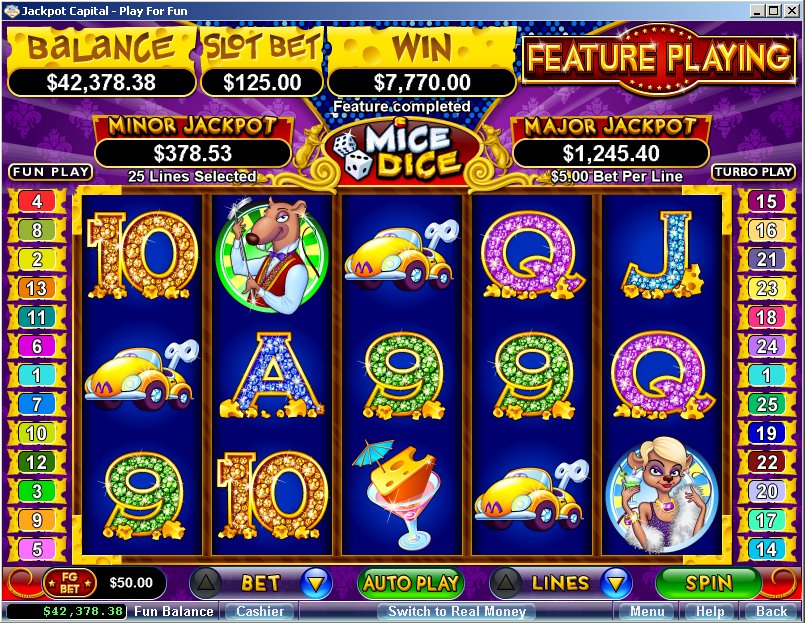Toggle Turbo Play mode
Screen dimensions: 805x623
click(753, 172)
